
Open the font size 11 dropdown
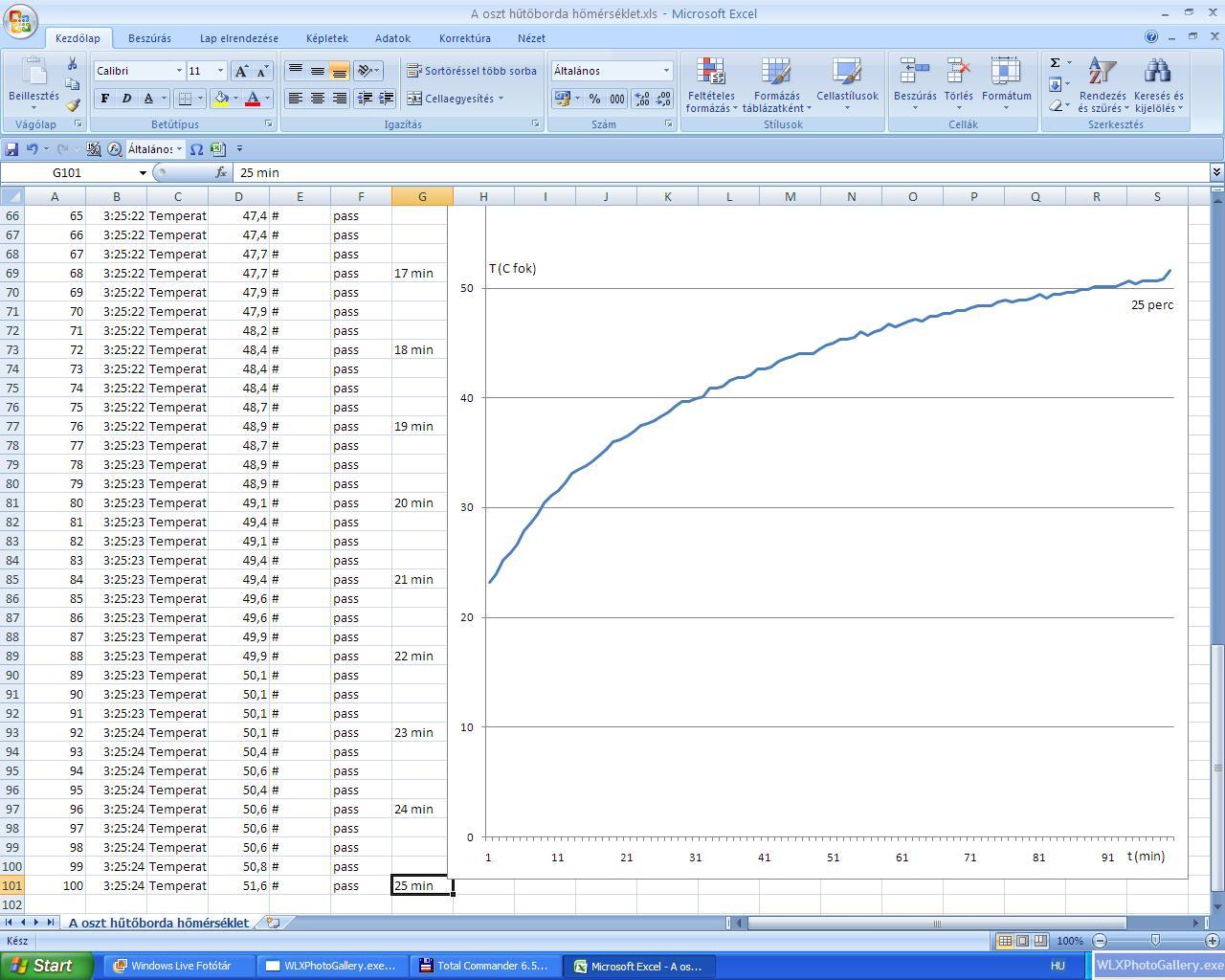pyautogui.click(x=220, y=71)
